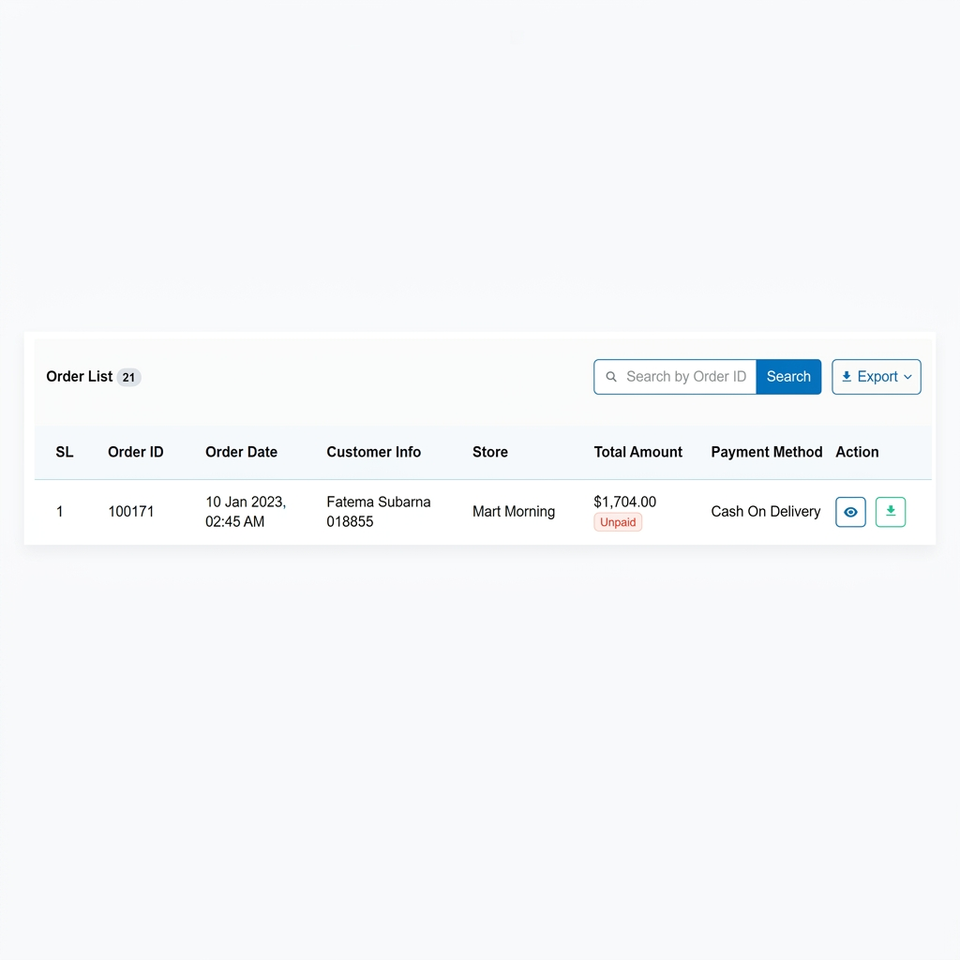Viewport: 960px width, 960px height.
Task: Open the Export menu button
Action: point(876,377)
